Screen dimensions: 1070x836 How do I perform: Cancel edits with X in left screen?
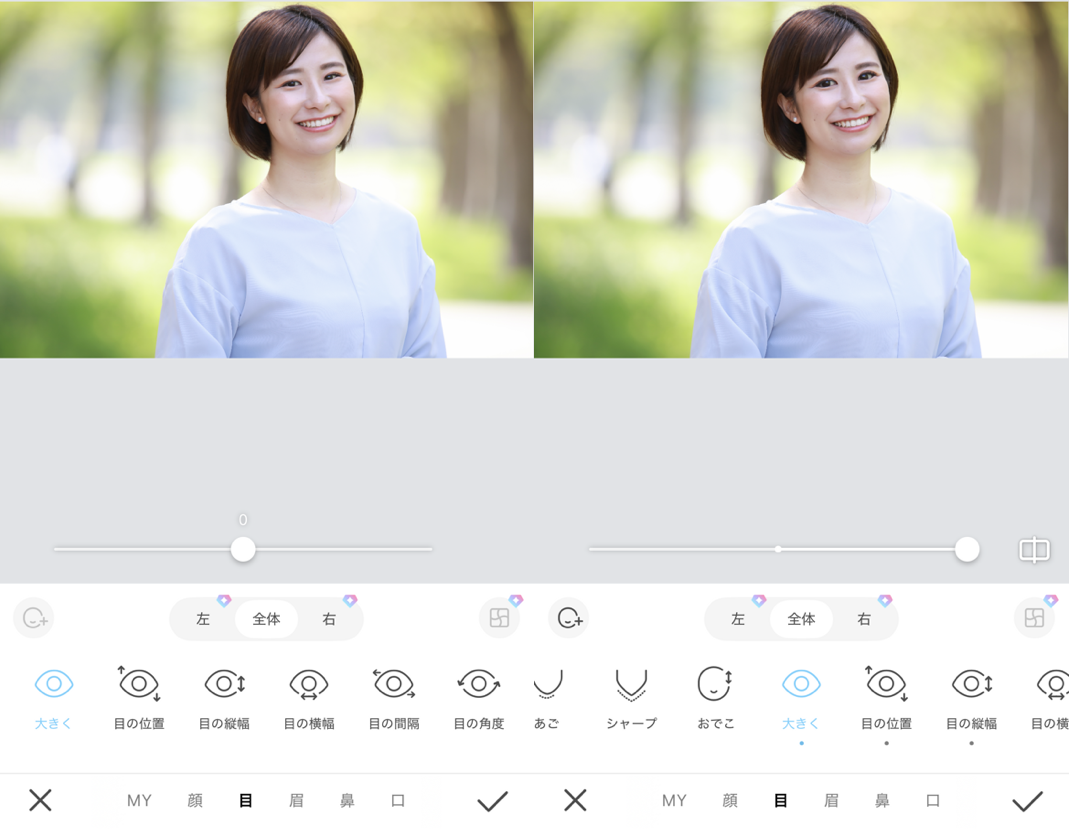tap(40, 800)
